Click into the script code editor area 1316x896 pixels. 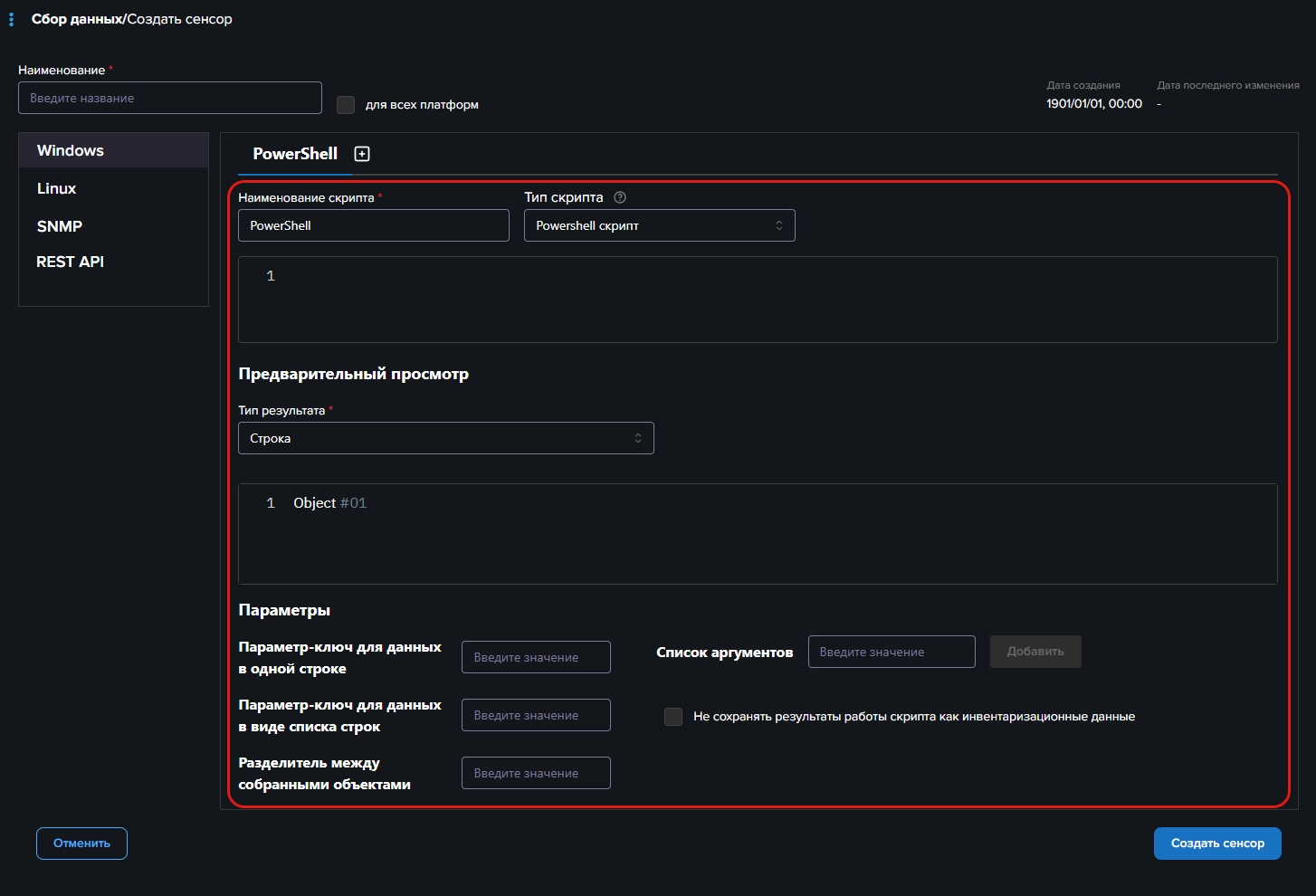tap(757, 300)
